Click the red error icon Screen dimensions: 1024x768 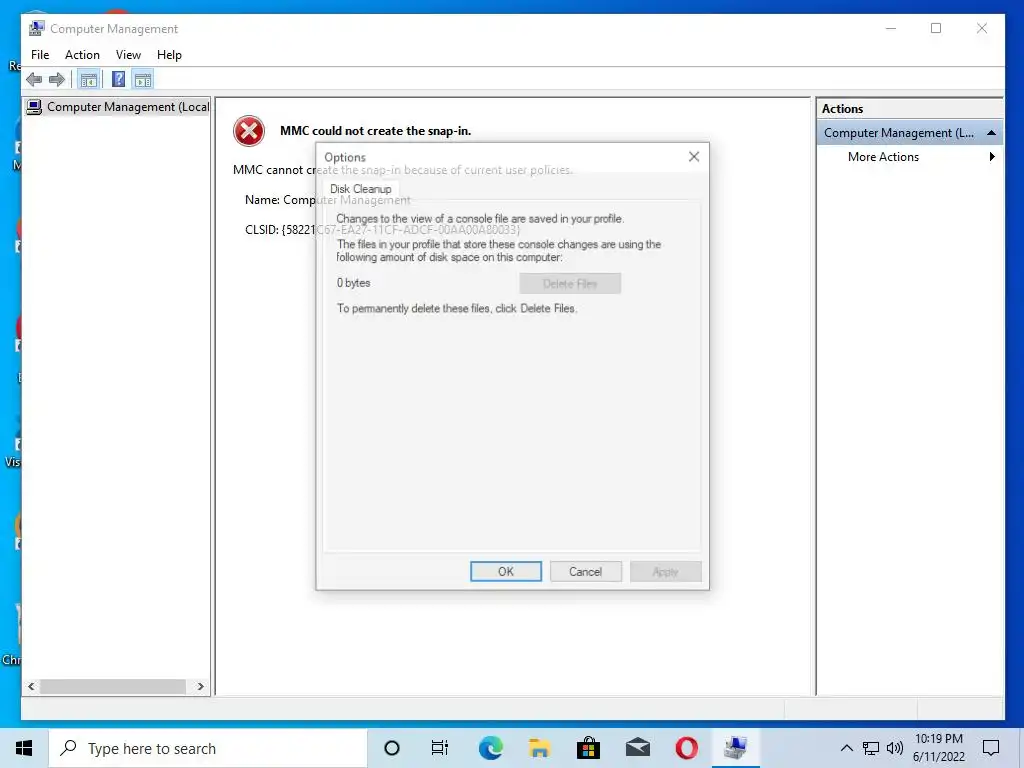[249, 131]
